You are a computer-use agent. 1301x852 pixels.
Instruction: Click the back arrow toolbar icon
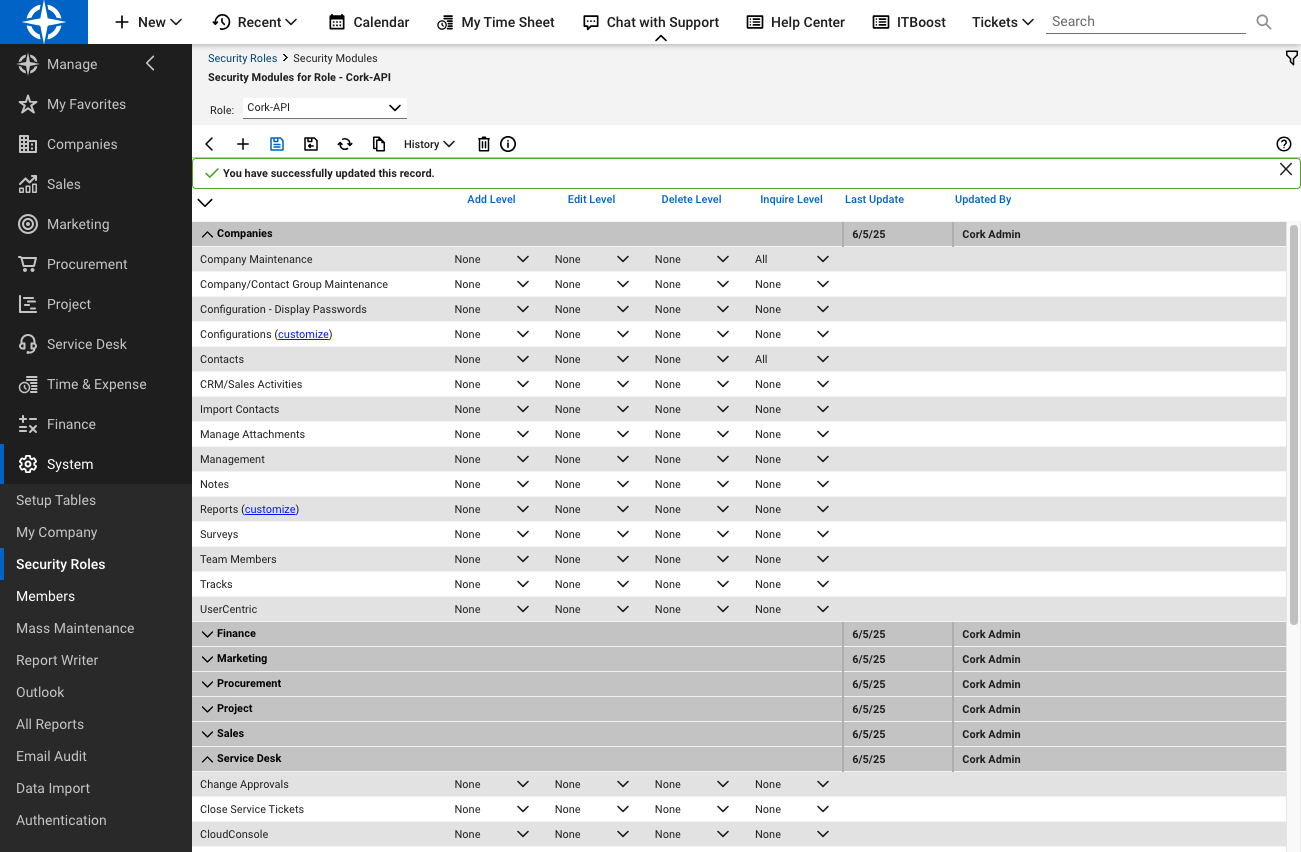click(209, 144)
